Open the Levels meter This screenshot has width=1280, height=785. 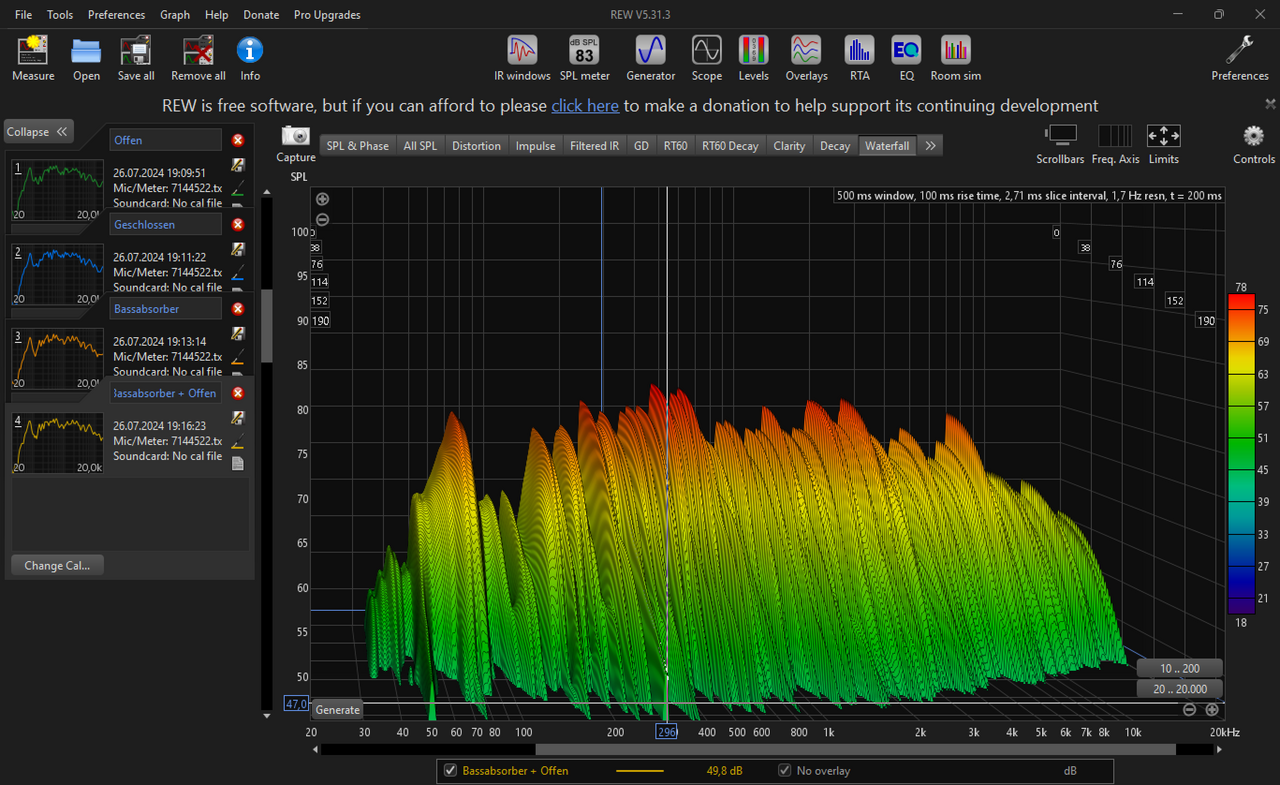(x=753, y=50)
